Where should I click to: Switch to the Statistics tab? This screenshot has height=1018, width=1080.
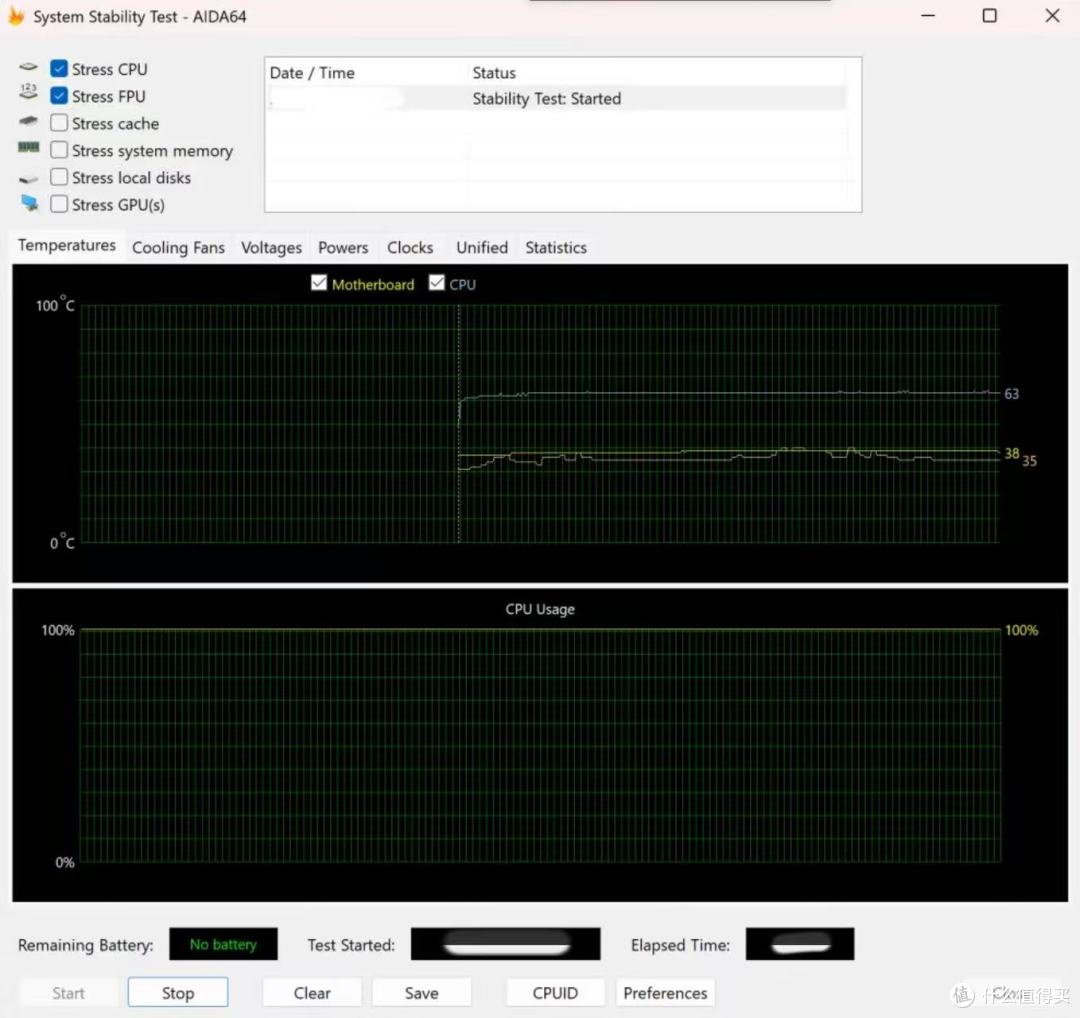[556, 247]
